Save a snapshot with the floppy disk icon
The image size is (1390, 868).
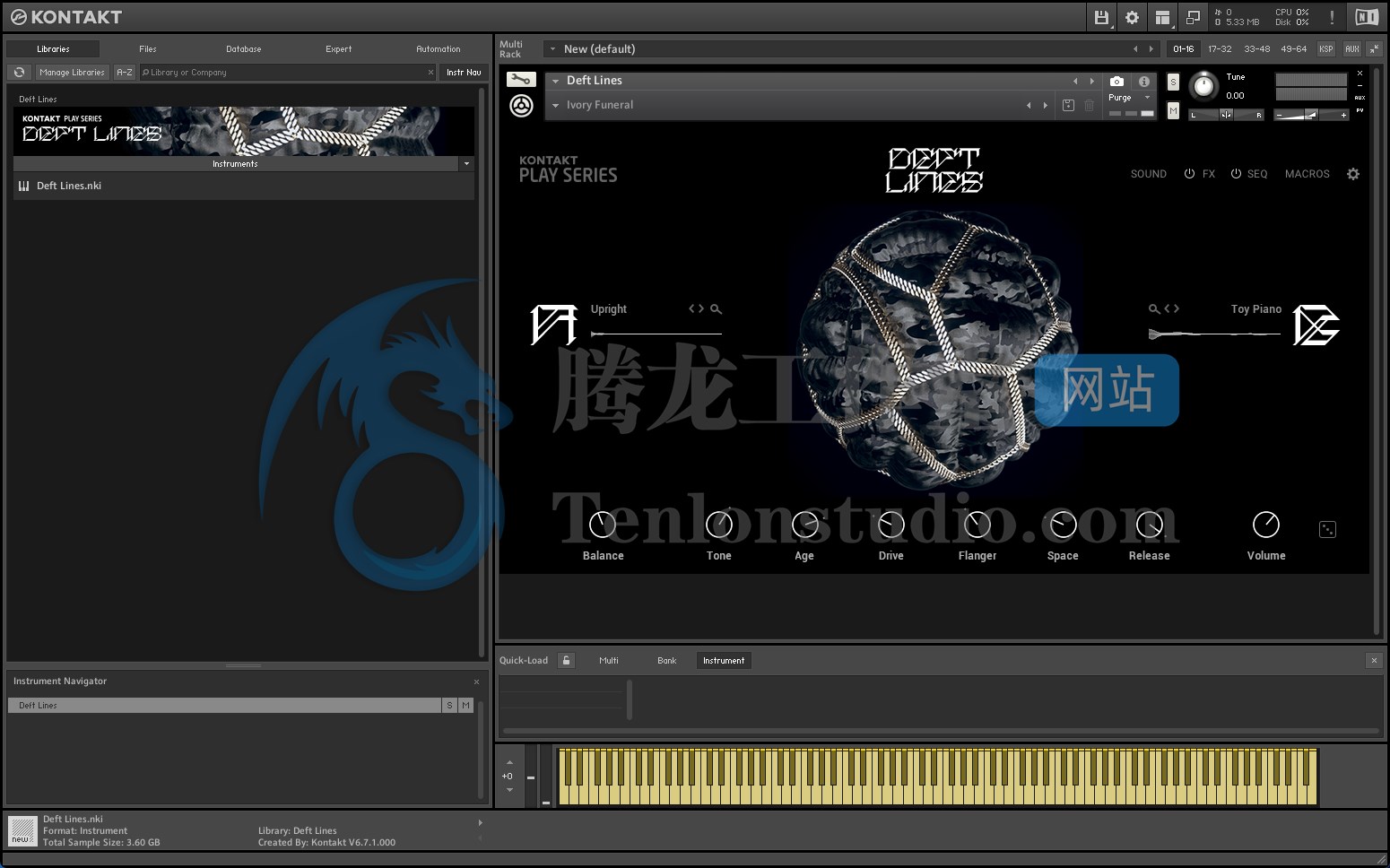(x=1067, y=105)
